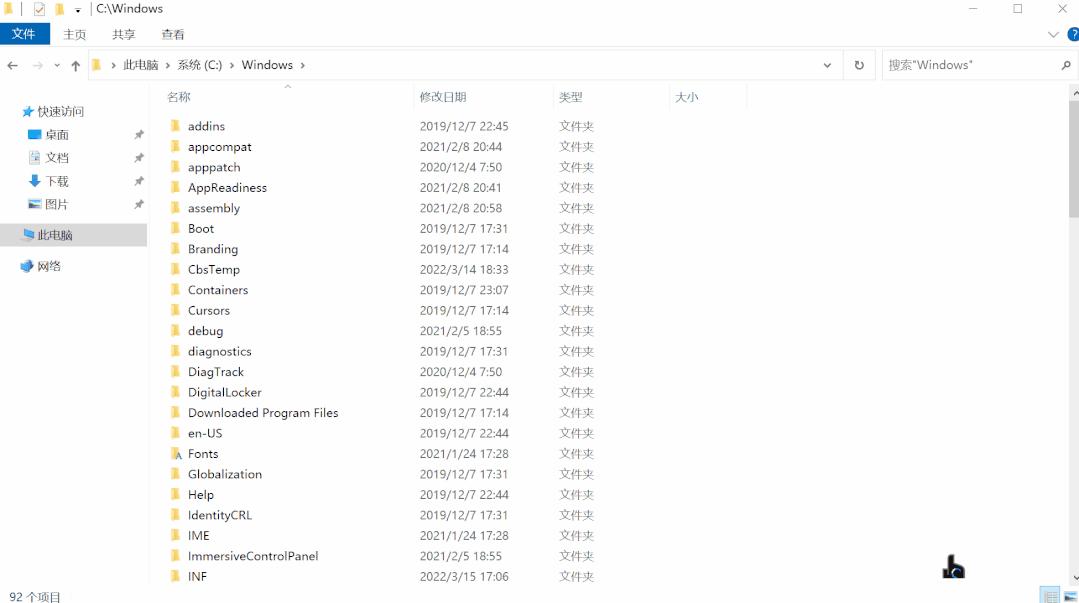Select Downloaded Program Files folder name
This screenshot has width=1079, height=603.
(263, 413)
